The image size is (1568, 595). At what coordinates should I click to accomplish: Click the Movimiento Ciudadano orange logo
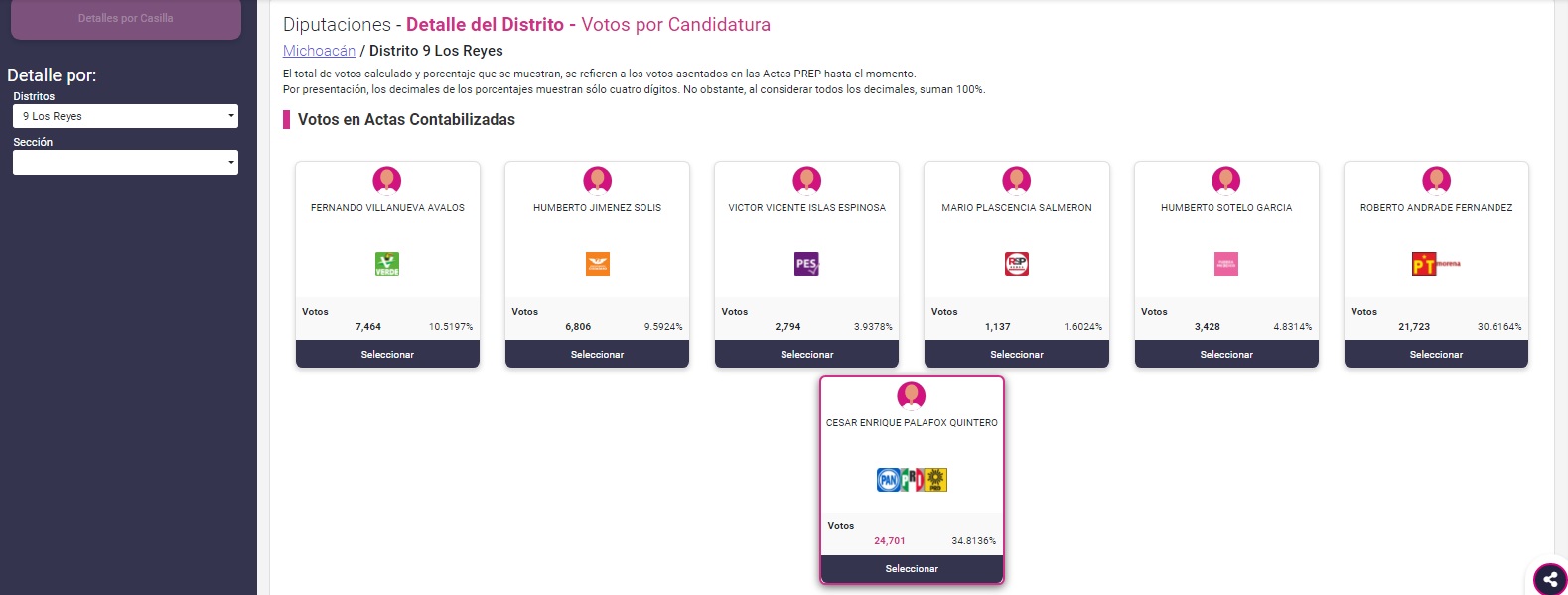click(x=597, y=264)
